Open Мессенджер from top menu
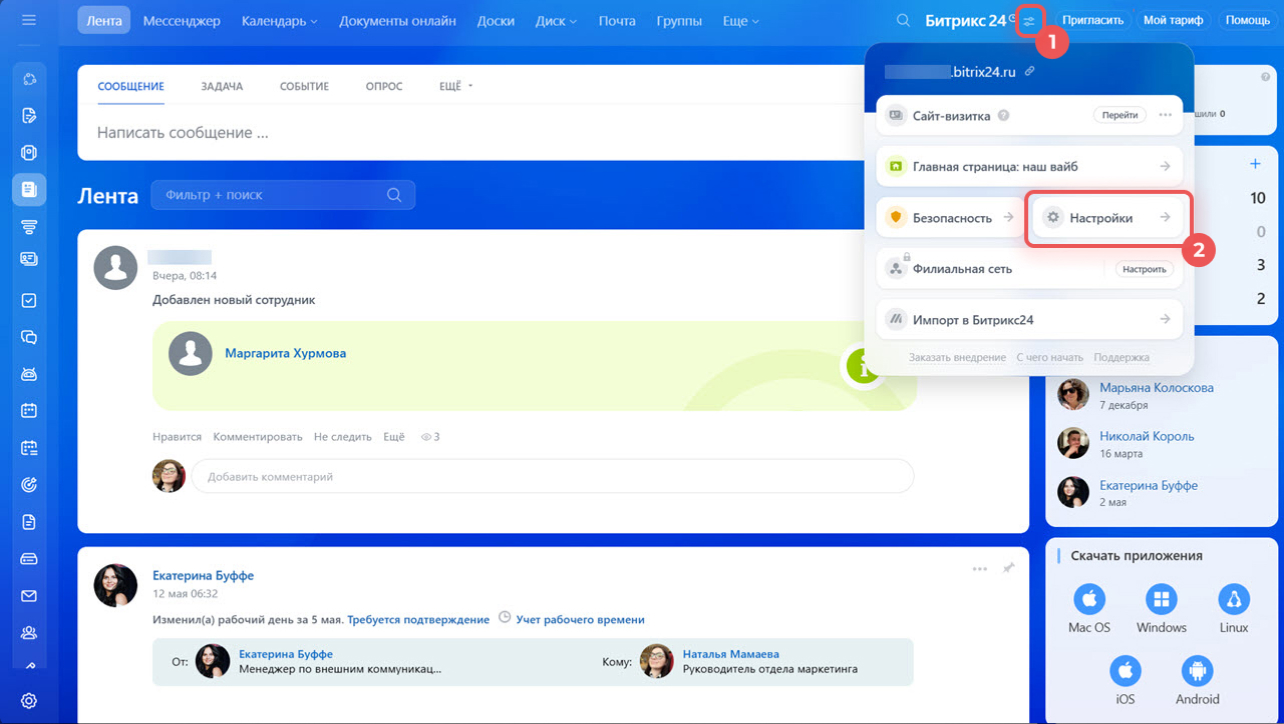 point(181,21)
